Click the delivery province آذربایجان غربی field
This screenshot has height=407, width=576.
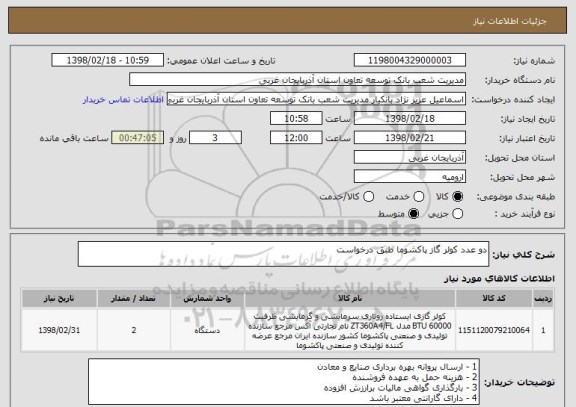[410, 158]
